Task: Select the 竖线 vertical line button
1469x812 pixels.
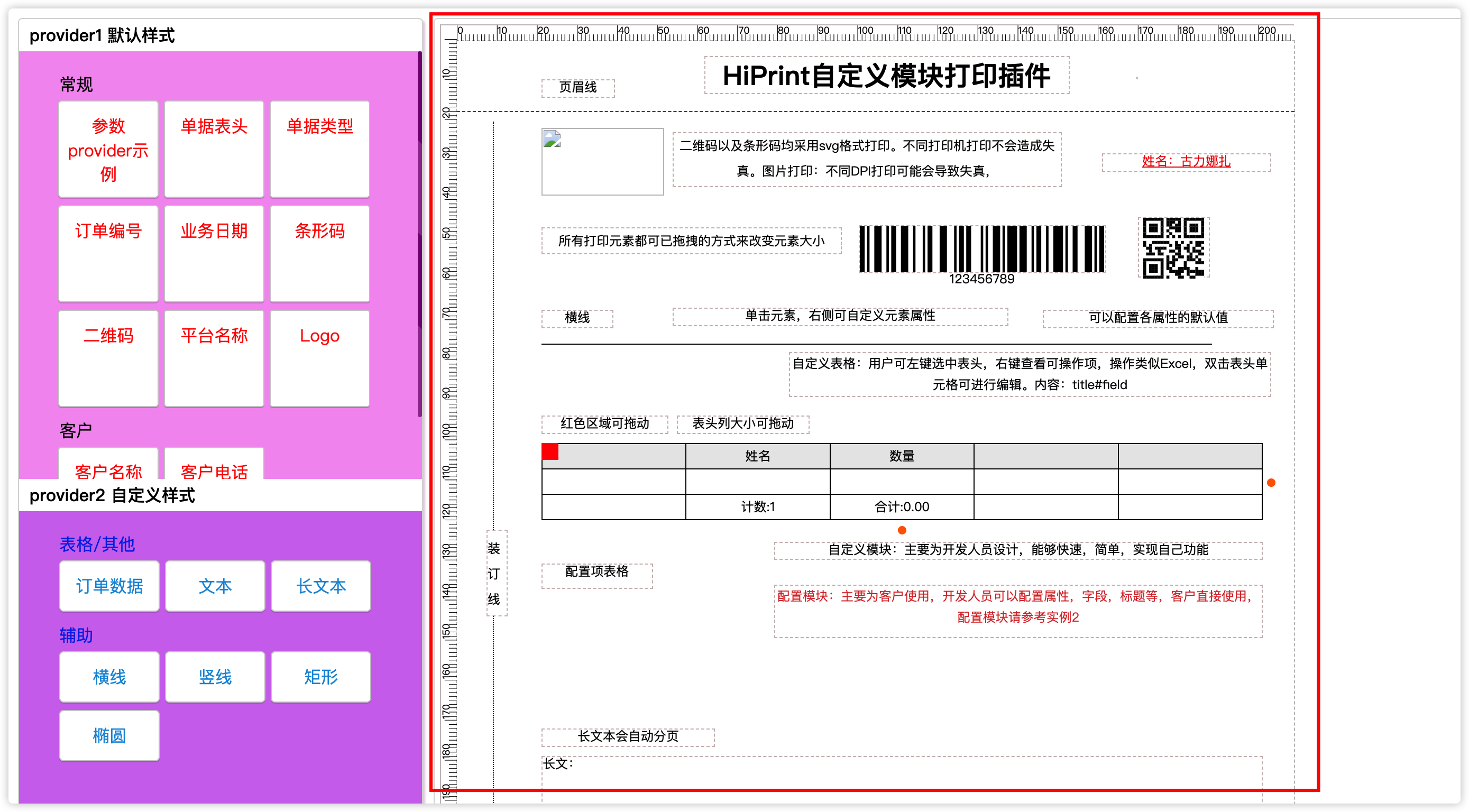Action: [215, 677]
